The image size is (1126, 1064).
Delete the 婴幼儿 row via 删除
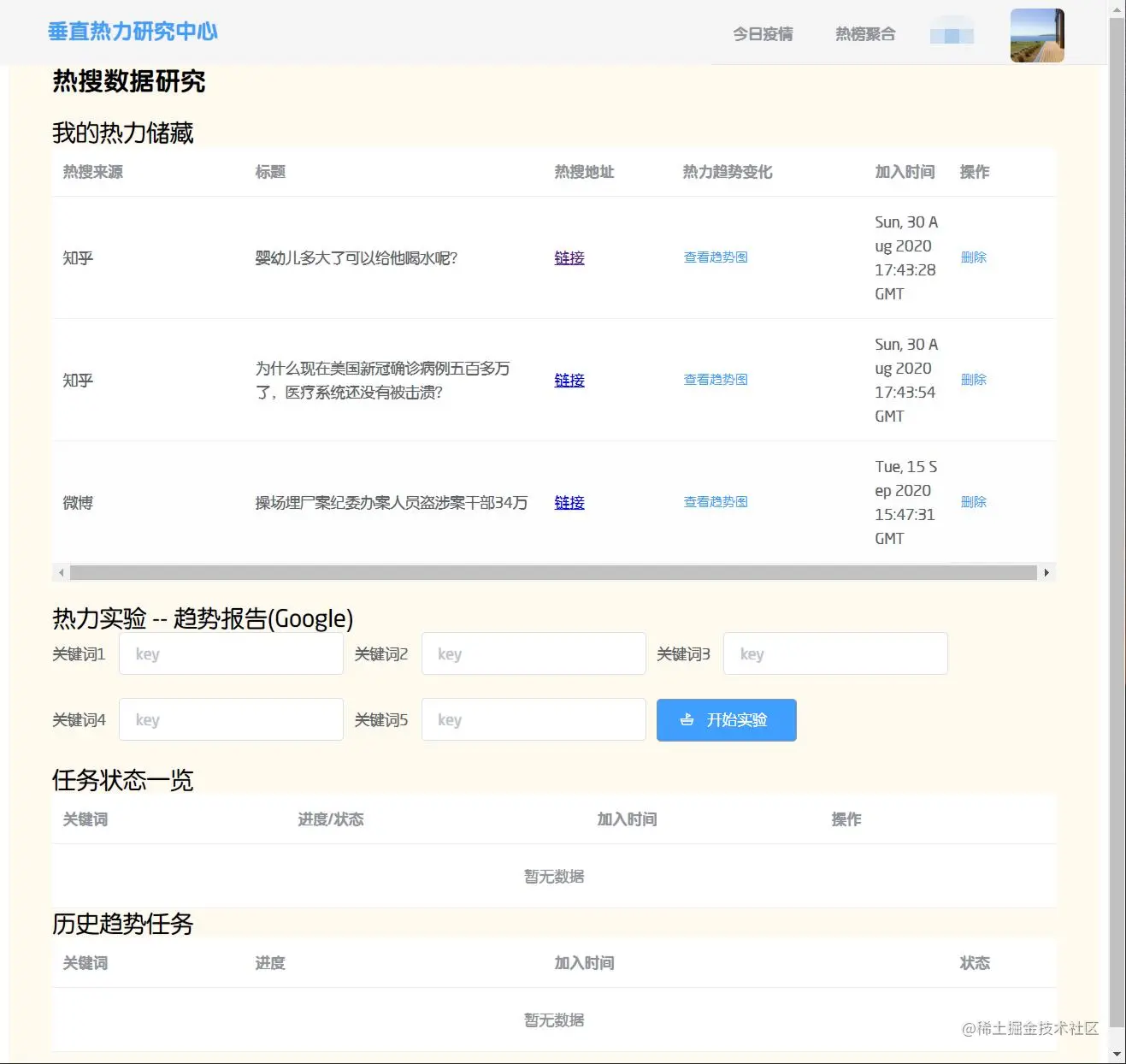974,257
